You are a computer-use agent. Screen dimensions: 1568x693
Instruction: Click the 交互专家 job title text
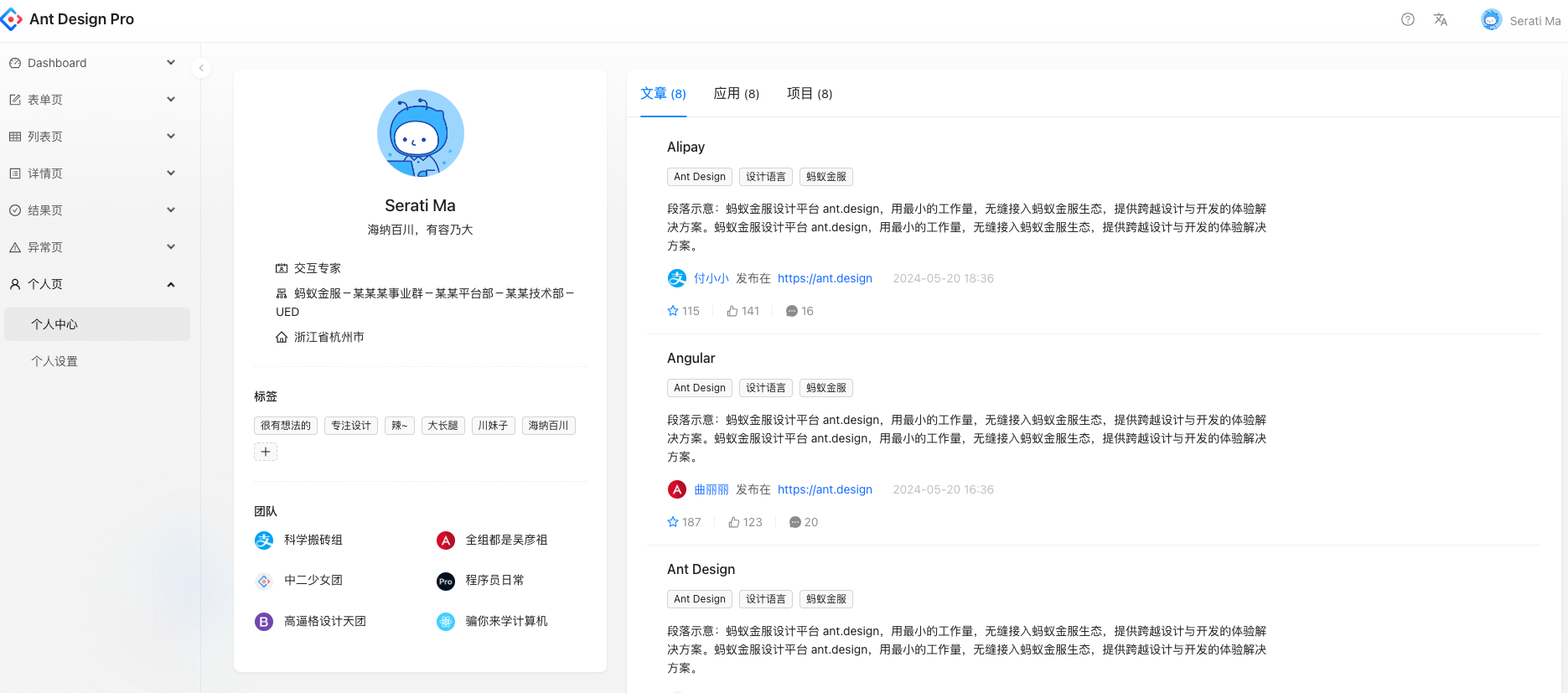318,268
